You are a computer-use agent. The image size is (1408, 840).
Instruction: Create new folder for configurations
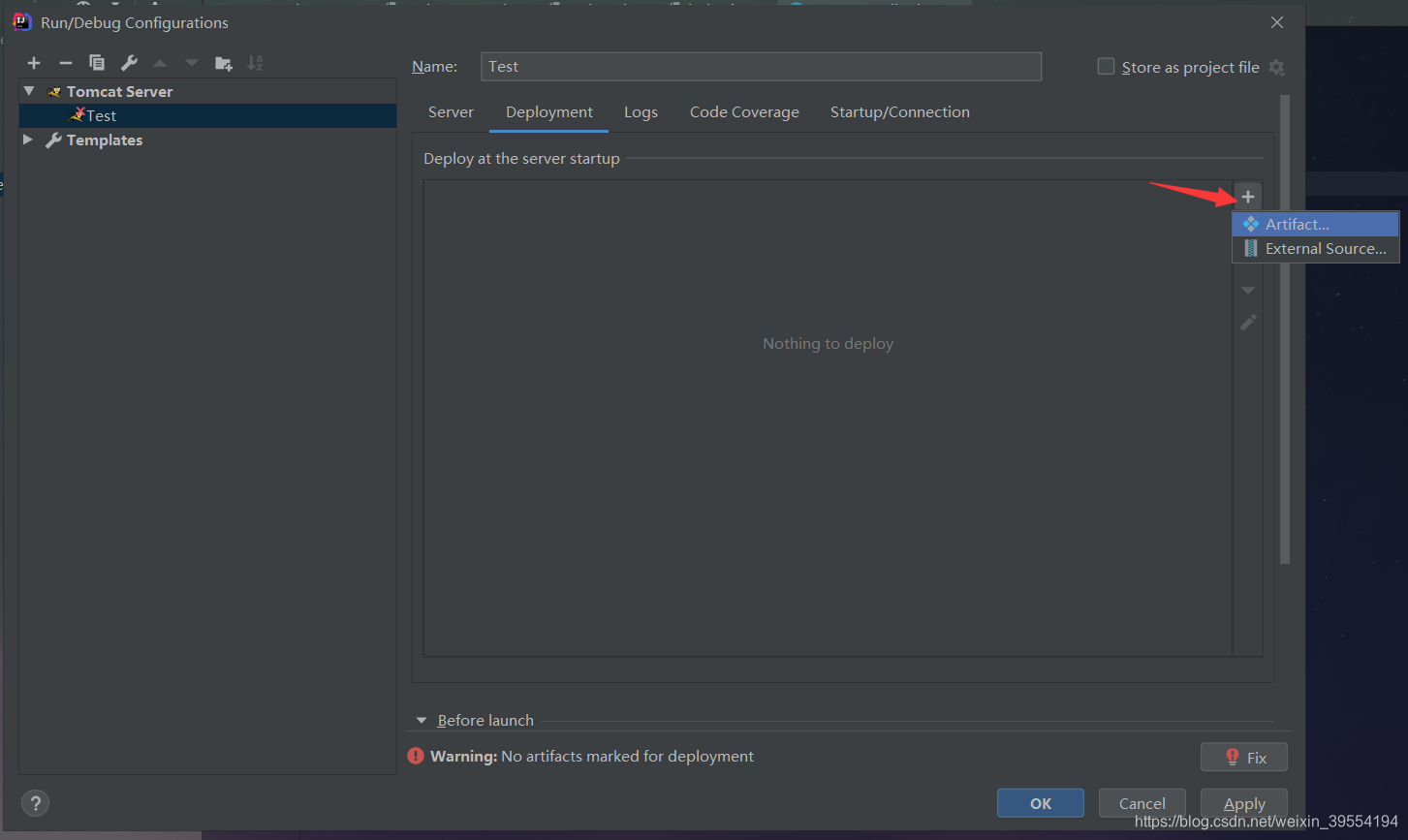coord(224,63)
